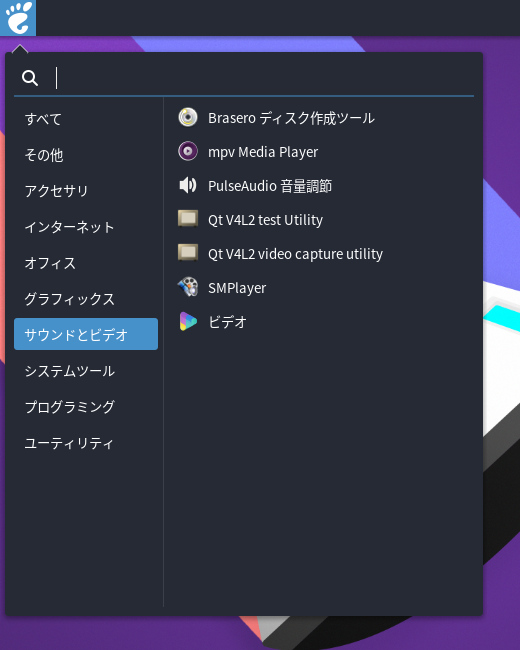Click Qt V4L2 video capture utility icon
The image size is (520, 650).
pos(188,253)
